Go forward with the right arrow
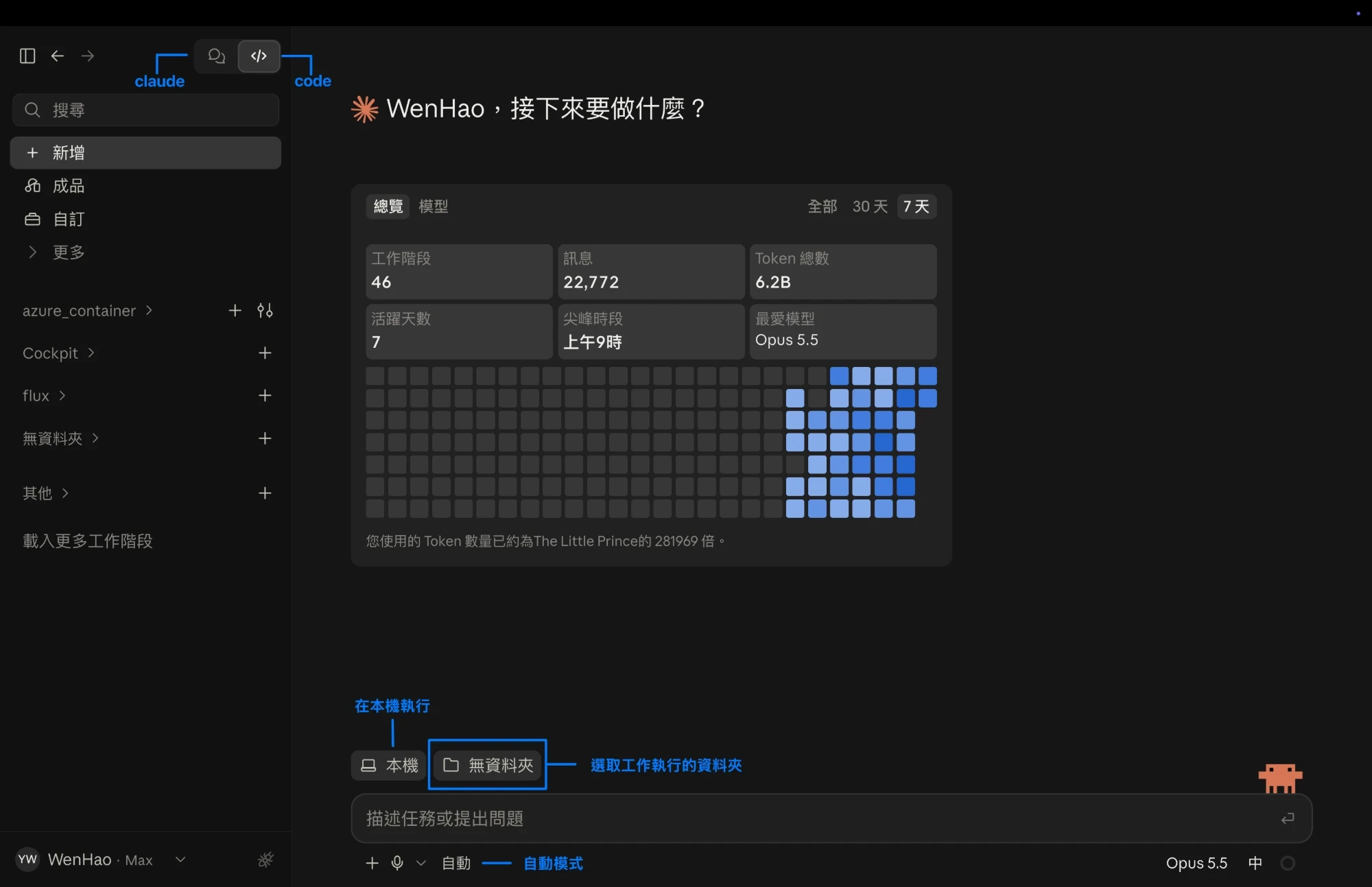Image resolution: width=1372 pixels, height=887 pixels. 88,56
